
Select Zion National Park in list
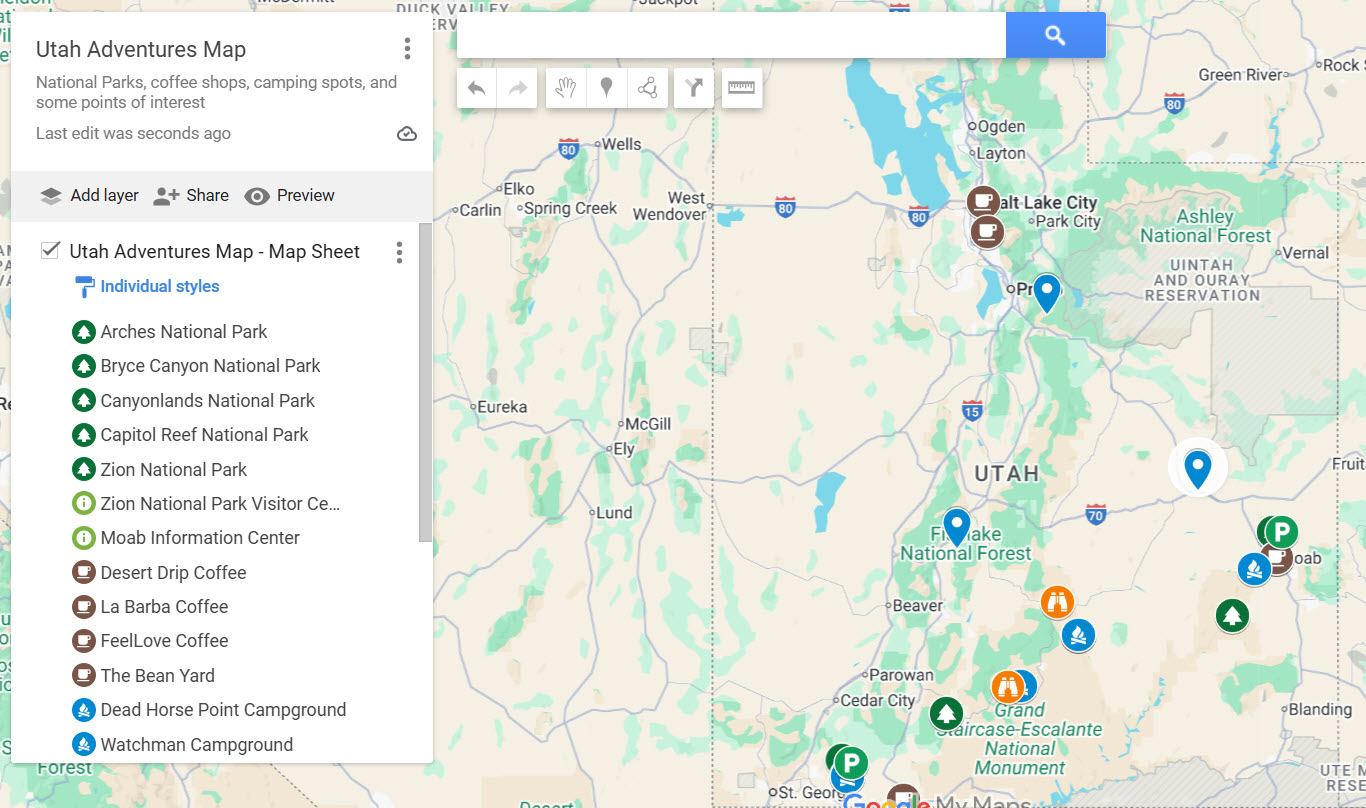[174, 470]
